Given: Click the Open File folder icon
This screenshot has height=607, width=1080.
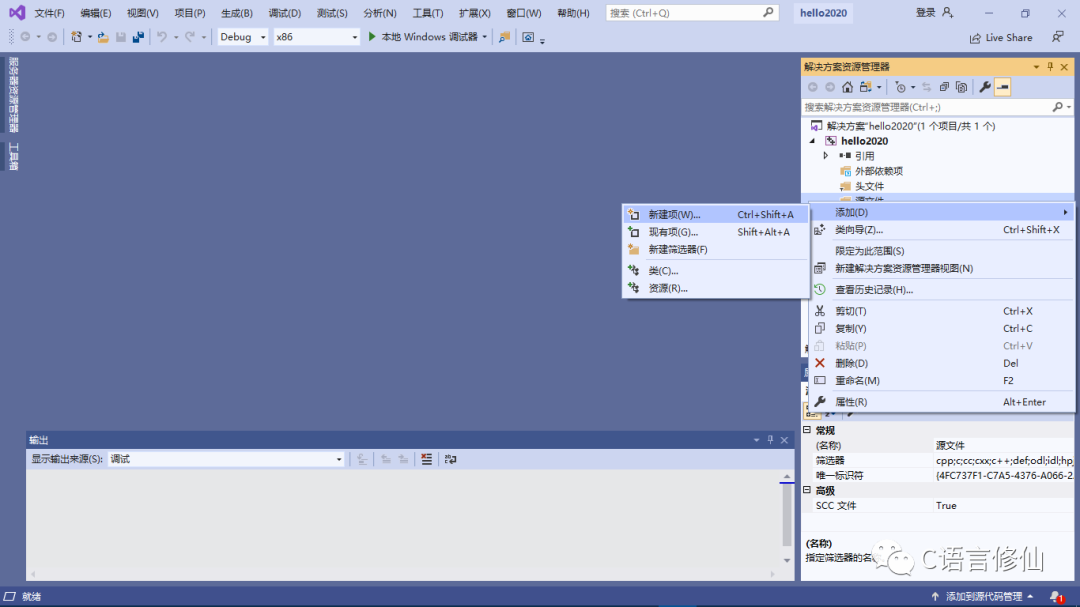Looking at the screenshot, I should coord(103,37).
